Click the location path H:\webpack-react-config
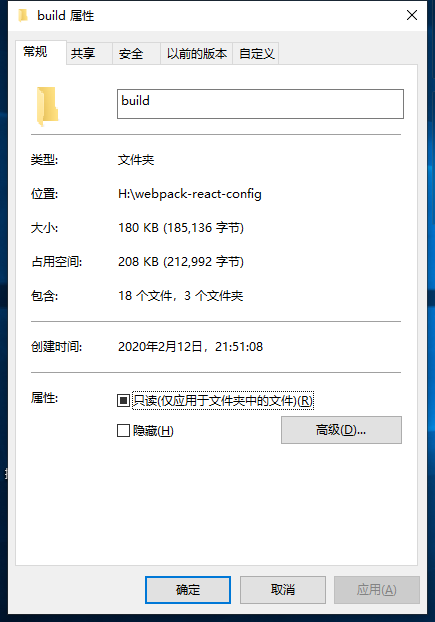This screenshot has width=435, height=622. coord(190,194)
